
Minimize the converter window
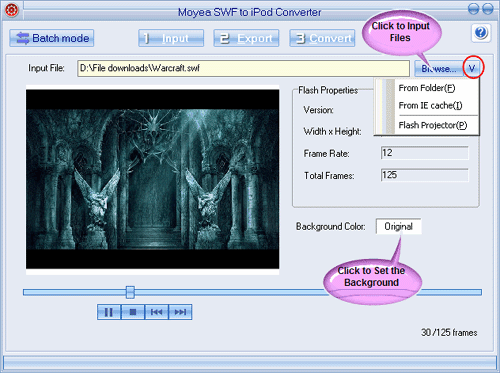point(473,9)
